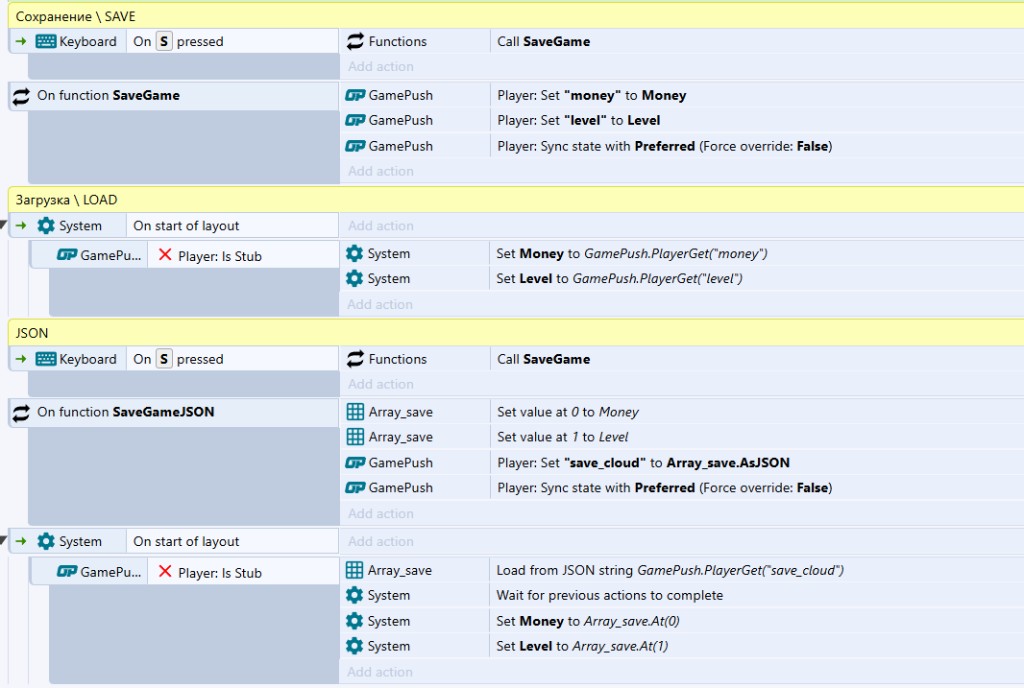
Task: Click GamePush icon of Sync state in SaveGame function
Action: click(355, 146)
